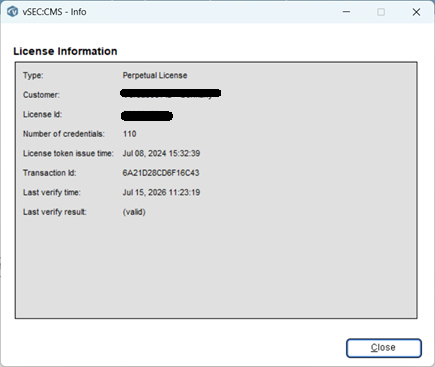Click the 'Customer:' label

(x=41, y=95)
